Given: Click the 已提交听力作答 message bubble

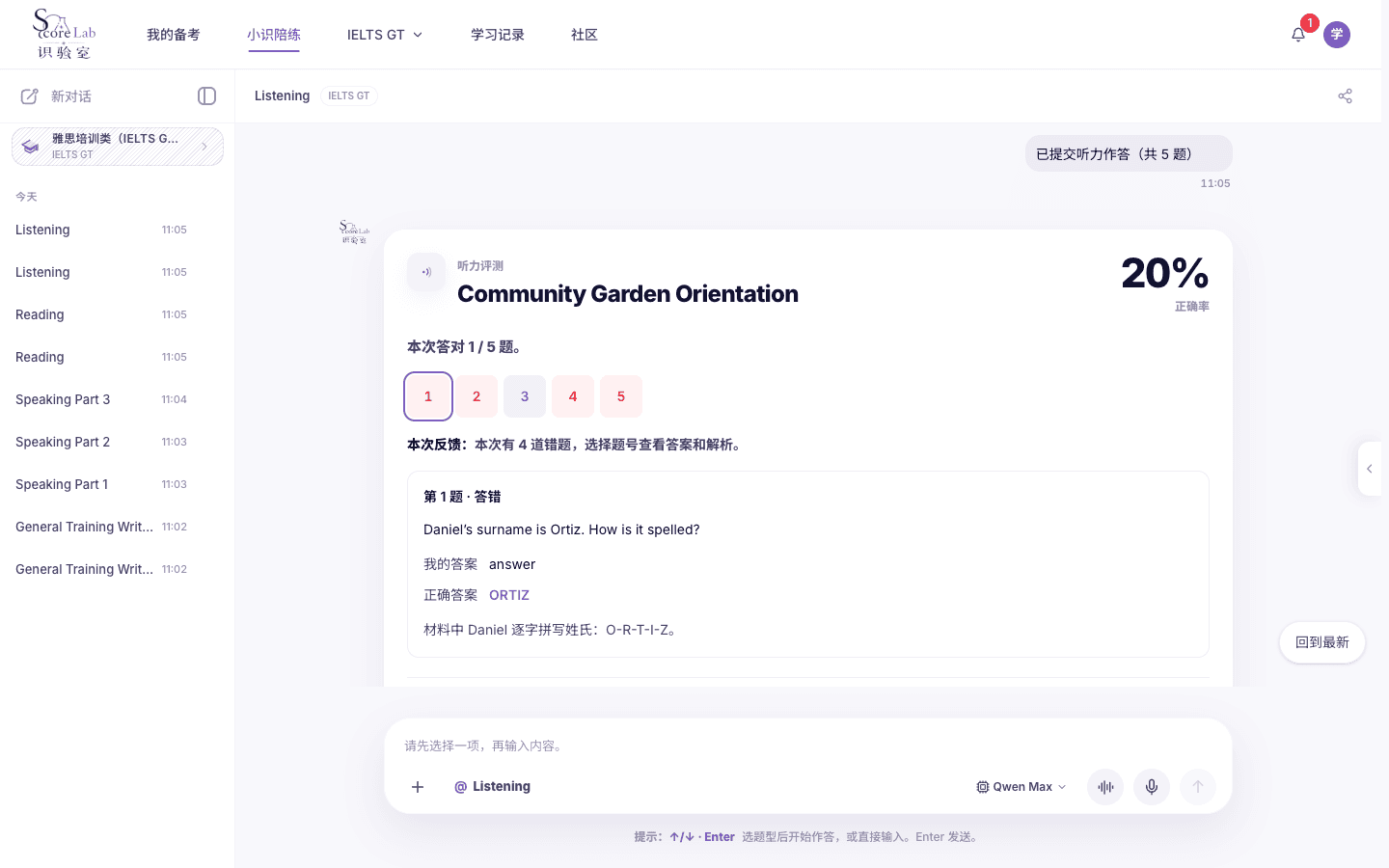Looking at the screenshot, I should click(1129, 153).
